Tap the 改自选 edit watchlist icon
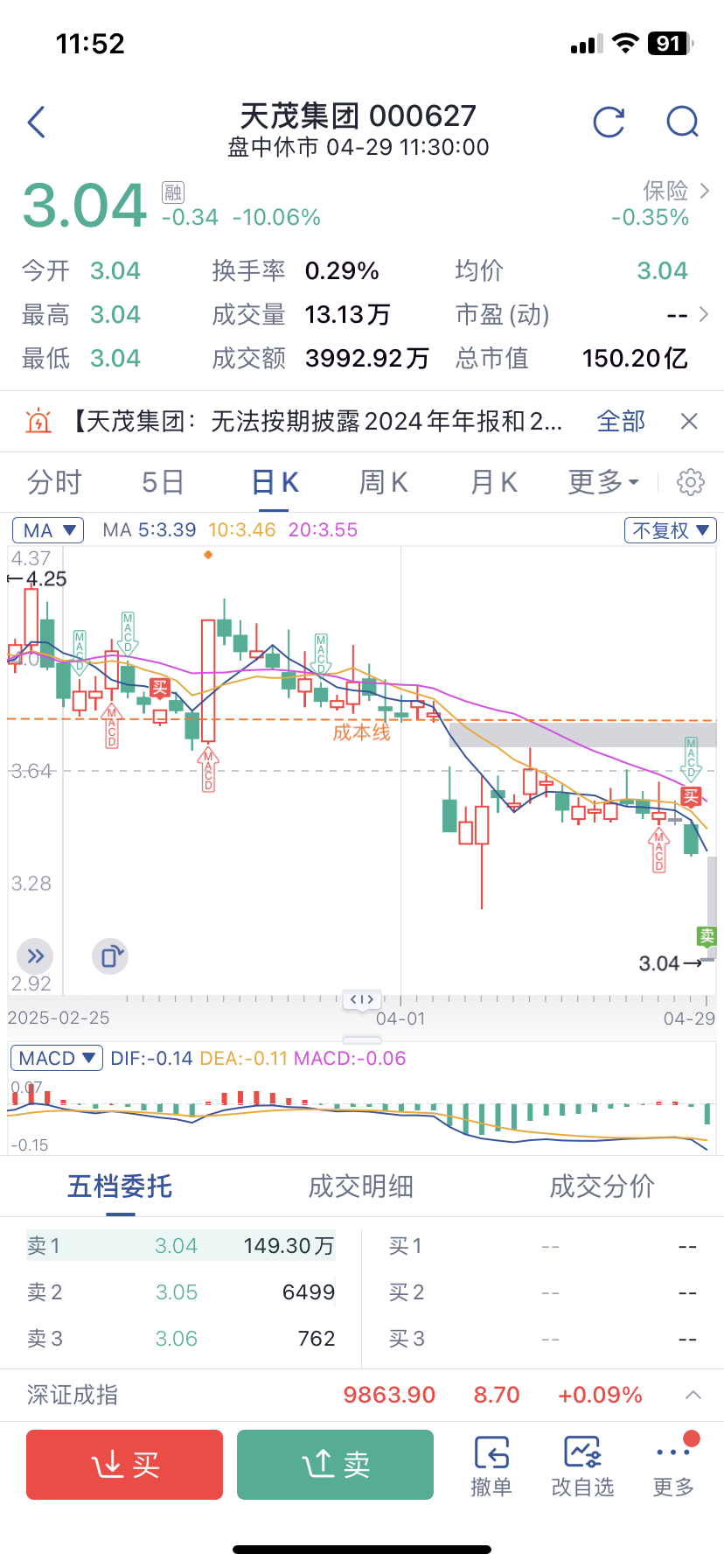Screen dimensions: 724x1568 (582, 1466)
